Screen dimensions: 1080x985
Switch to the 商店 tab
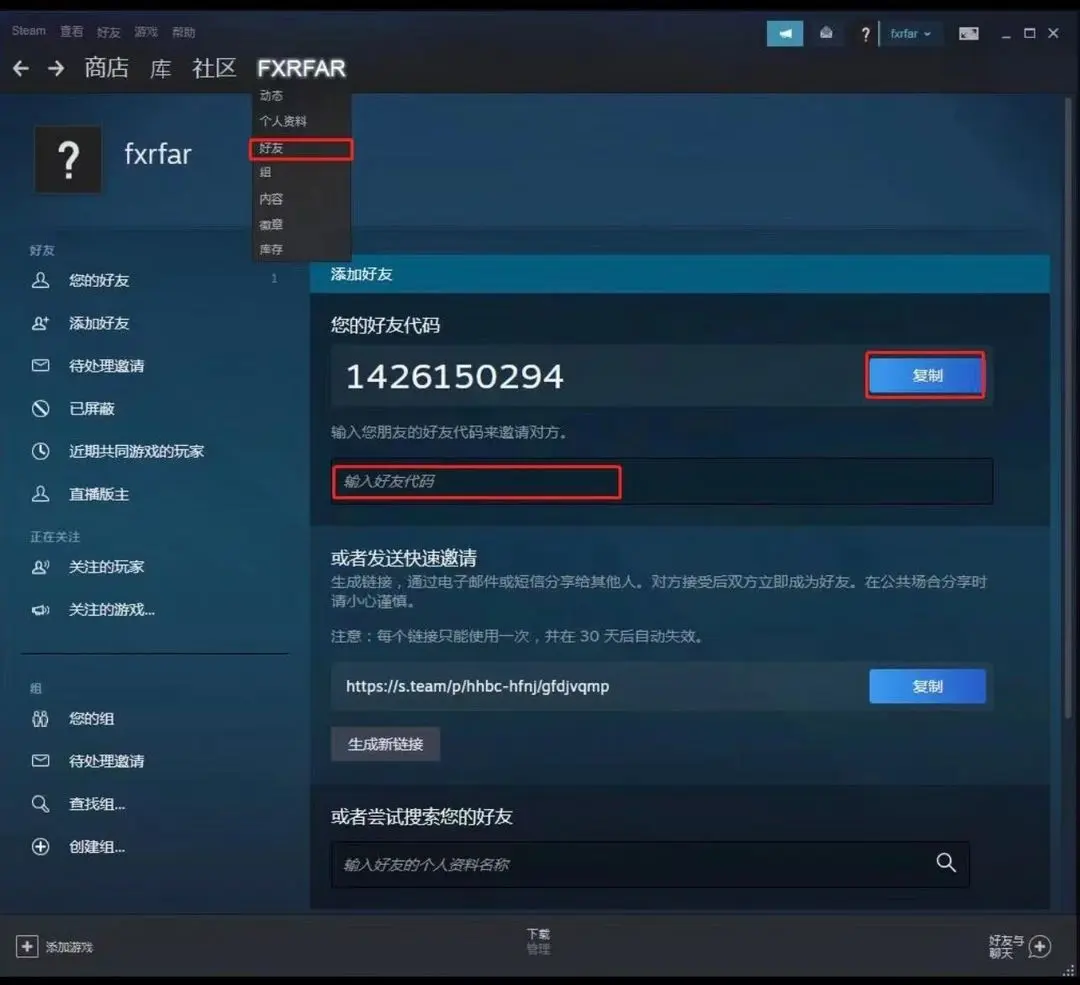point(106,68)
